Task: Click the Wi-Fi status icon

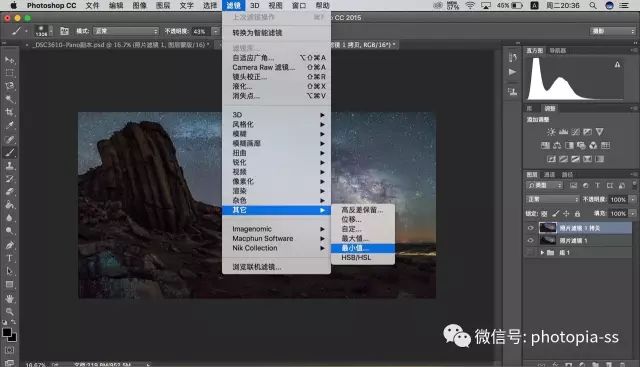Action: point(470,5)
